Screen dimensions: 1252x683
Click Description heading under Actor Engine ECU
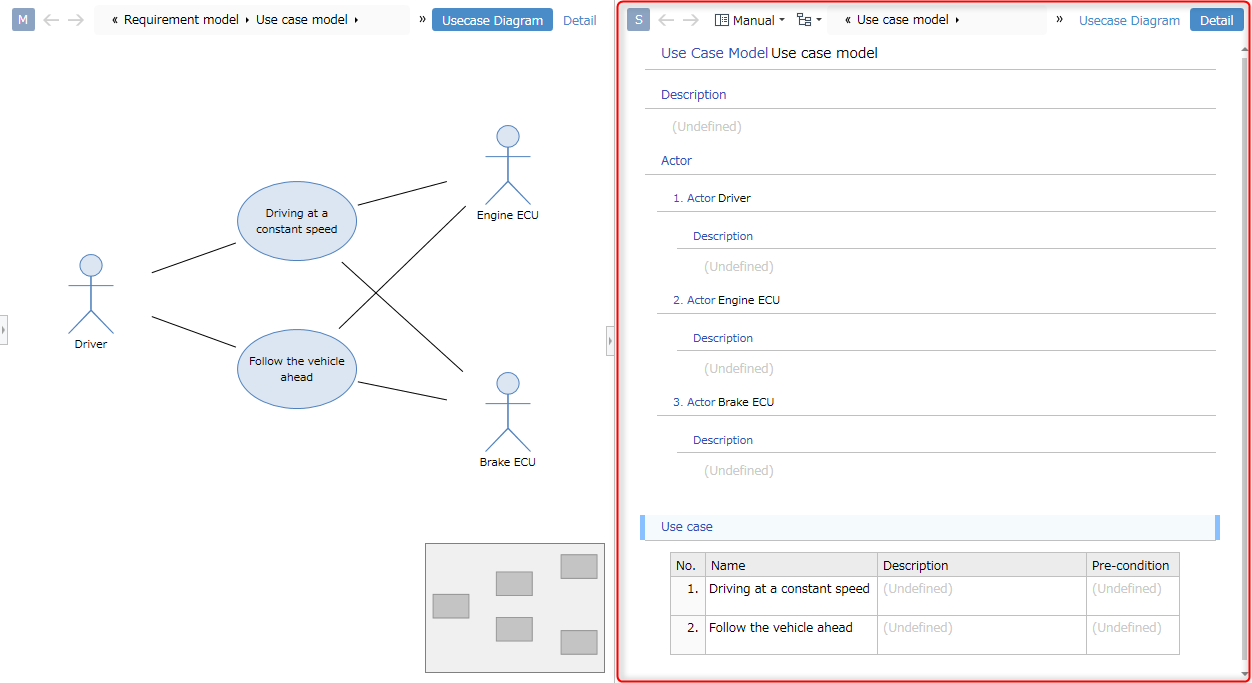723,339
